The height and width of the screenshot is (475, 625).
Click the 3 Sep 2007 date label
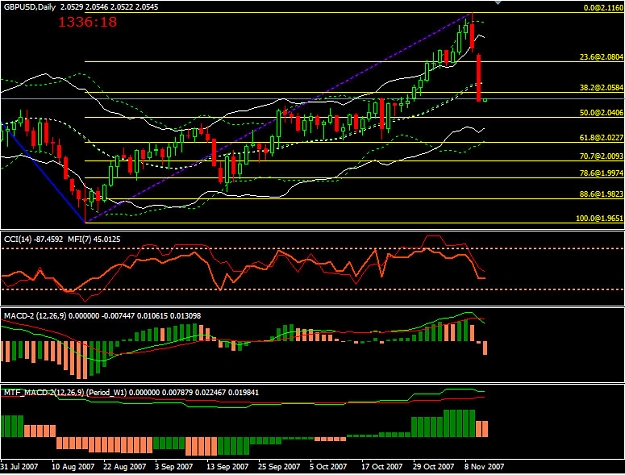pyautogui.click(x=174, y=466)
